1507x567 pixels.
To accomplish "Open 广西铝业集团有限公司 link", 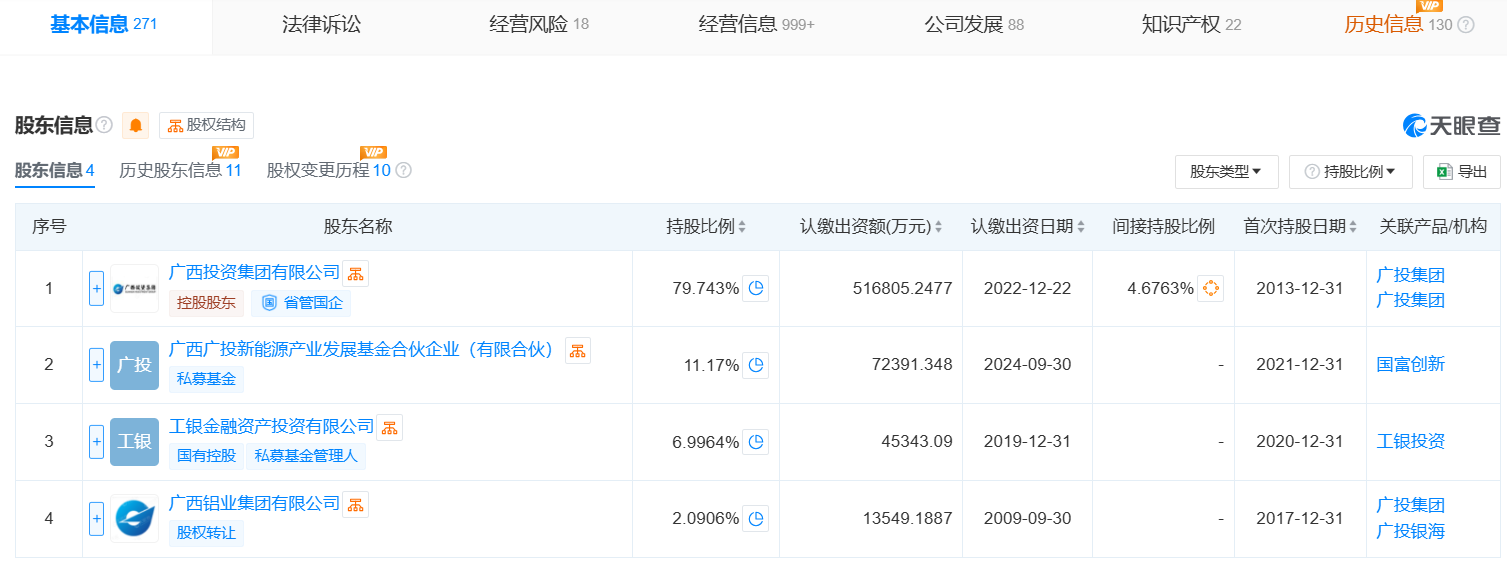I will click(255, 503).
